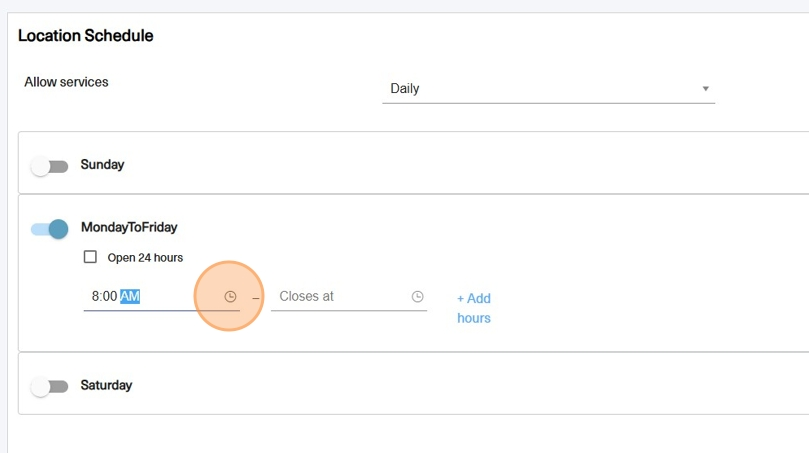Enable the Sunday schedule toggle
This screenshot has width=809, height=453.
[50, 167]
